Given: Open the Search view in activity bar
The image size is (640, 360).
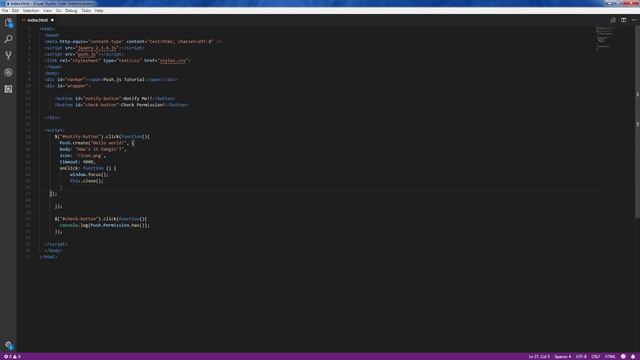Looking at the screenshot, I should click(8, 39).
